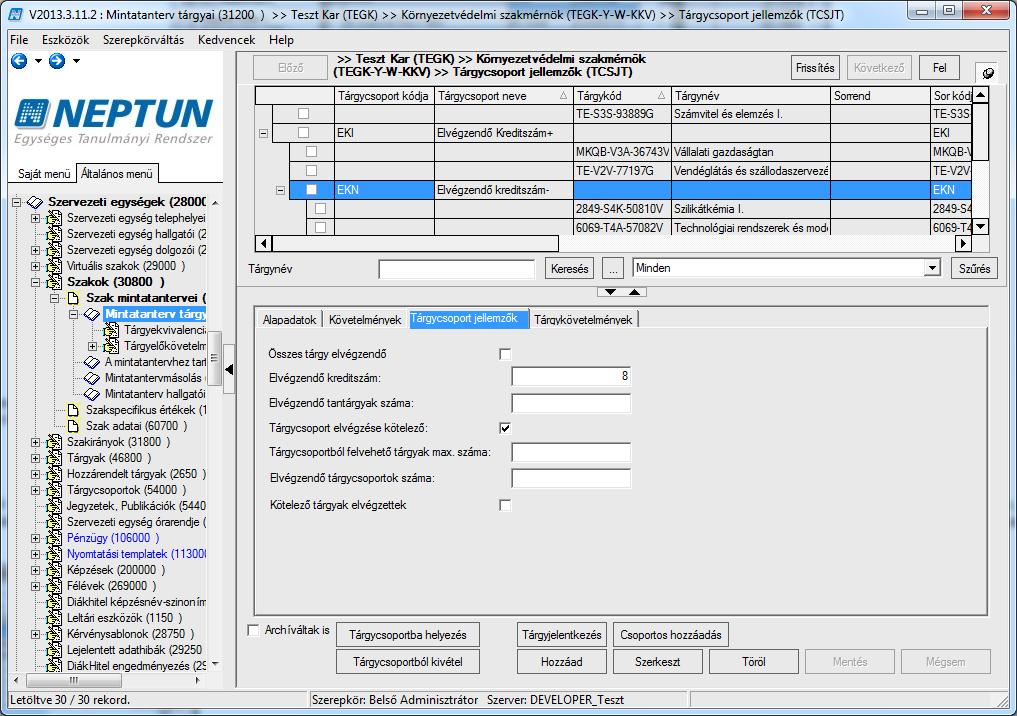
Task: Open the Szerepkörváltás menu
Action: [143, 40]
